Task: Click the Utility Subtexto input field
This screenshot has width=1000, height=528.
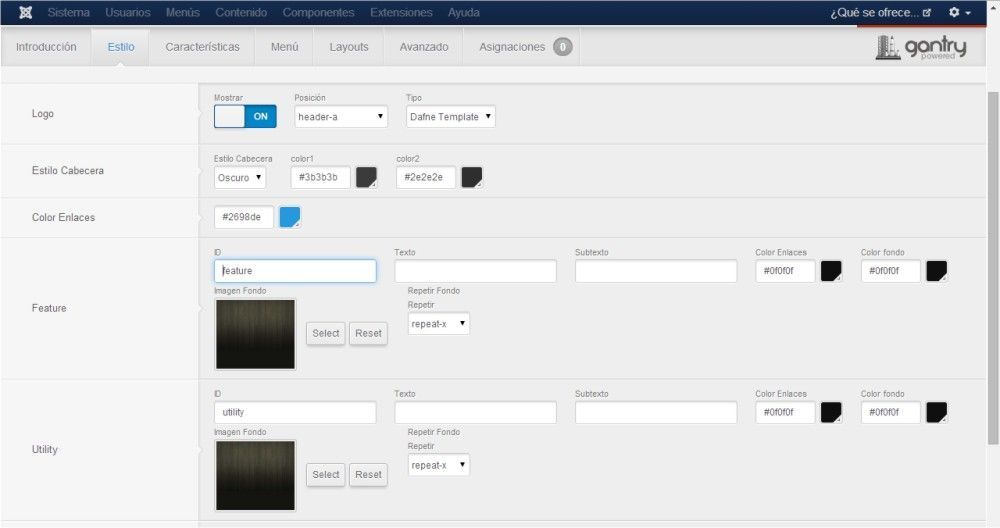Action: 656,412
